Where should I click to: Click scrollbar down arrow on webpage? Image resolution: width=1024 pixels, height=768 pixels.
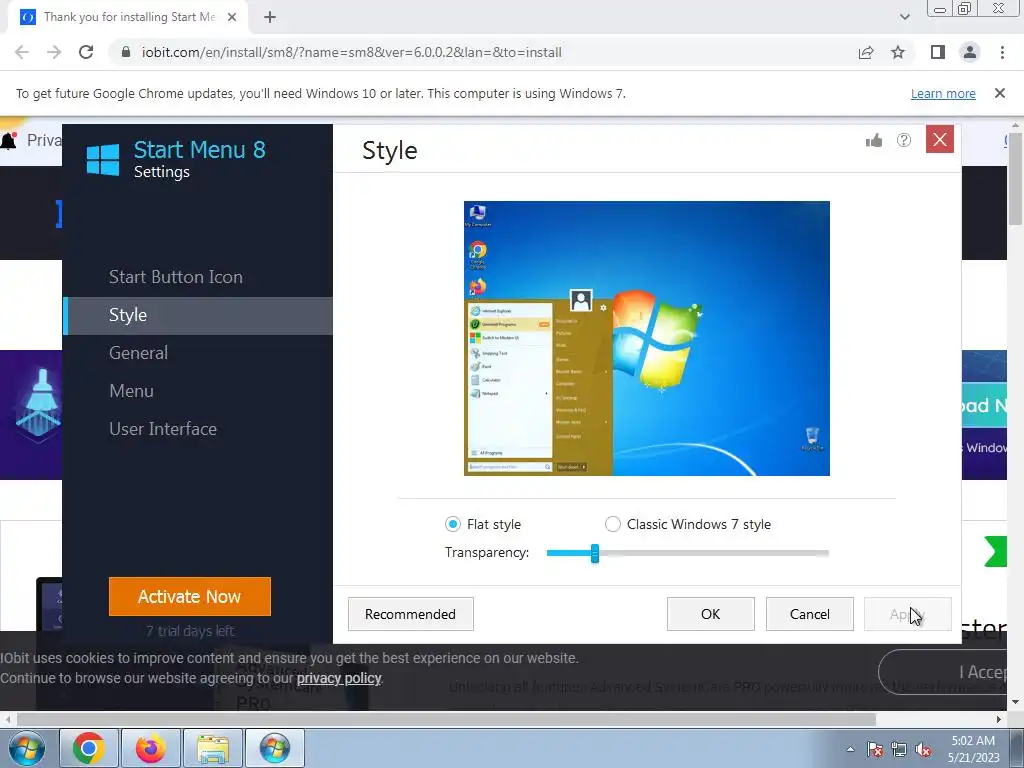click(1016, 703)
